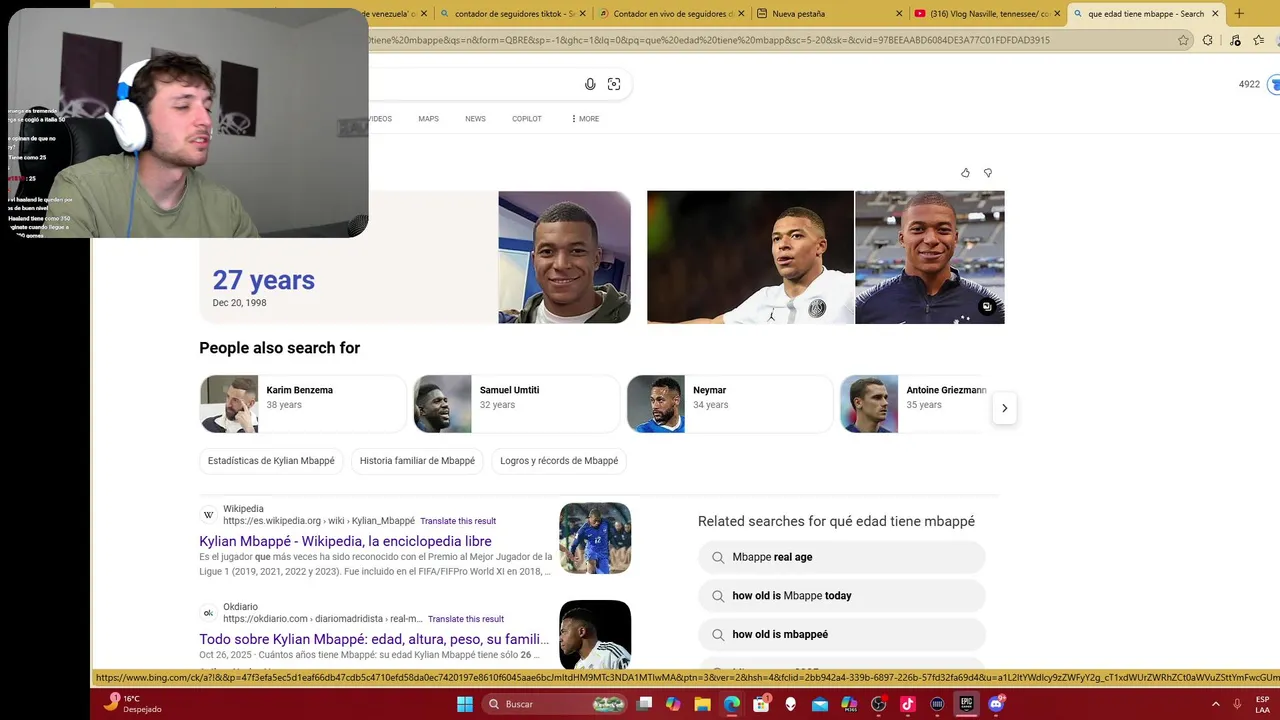Open OBS Studio from the taskbar
This screenshot has height=720, width=1280.
tap(879, 704)
